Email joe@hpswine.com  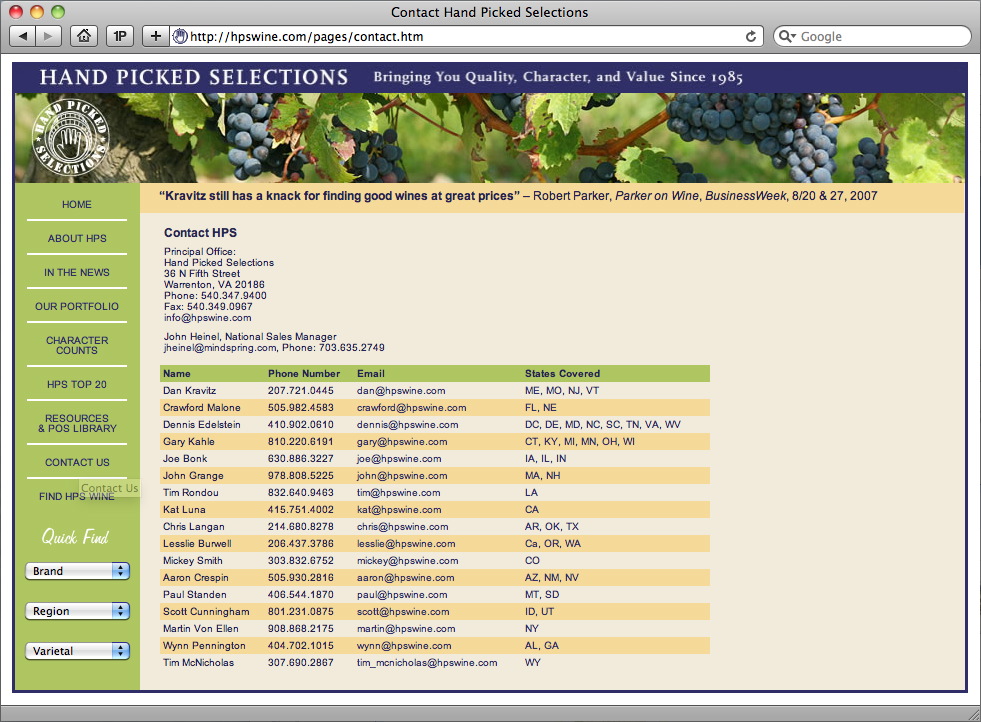[399, 459]
